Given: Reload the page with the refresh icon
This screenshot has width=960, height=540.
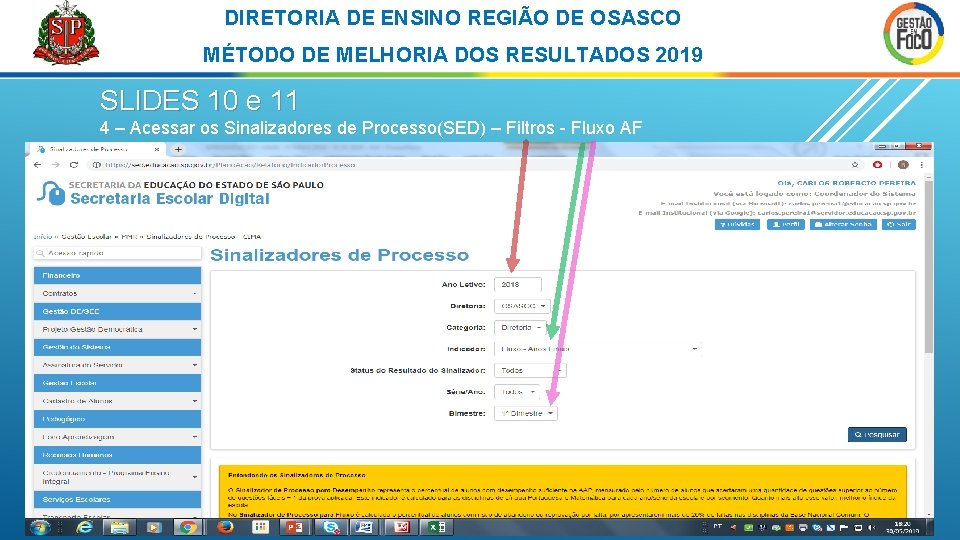Looking at the screenshot, I should pyautogui.click(x=74, y=165).
